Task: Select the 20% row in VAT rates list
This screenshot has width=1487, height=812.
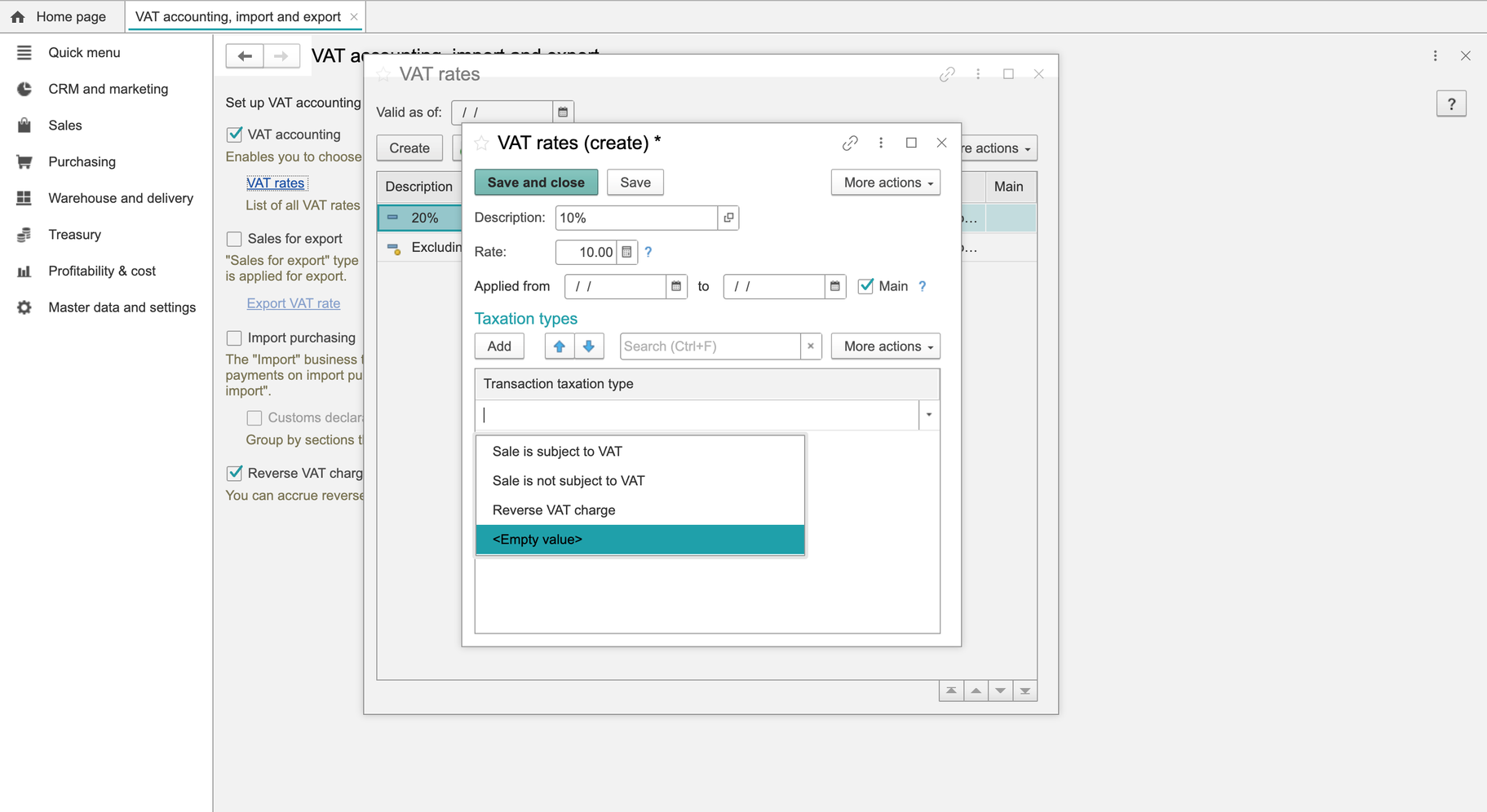Action: point(419,218)
